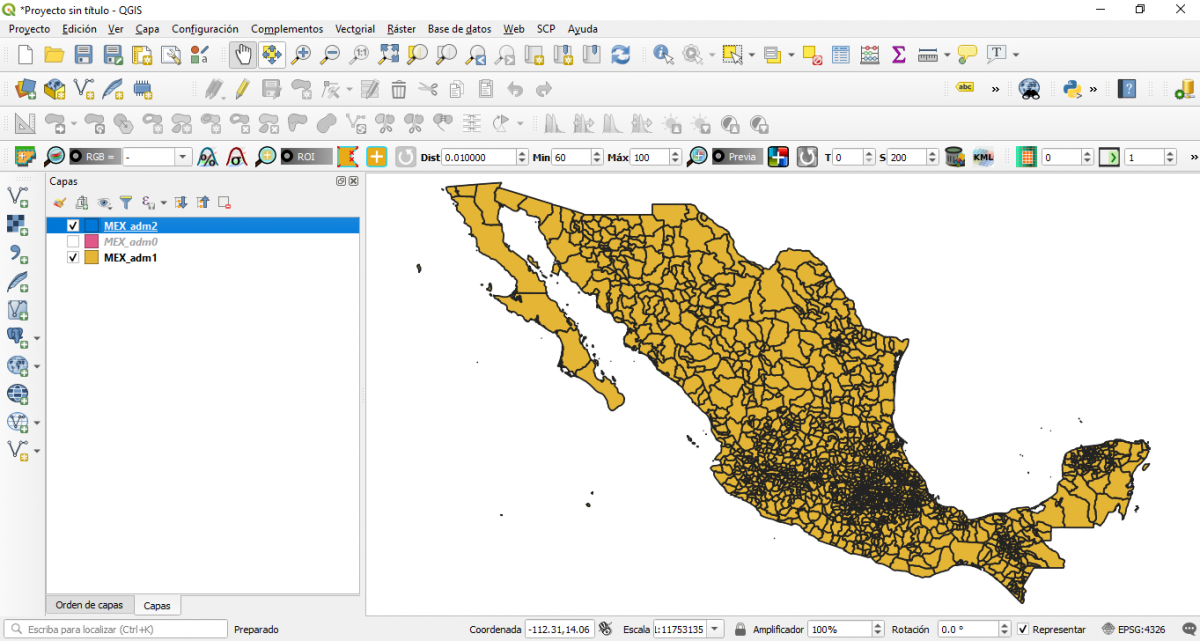Show the MEX_adm0 layer
Image resolution: width=1200 pixels, height=641 pixels.
pyautogui.click(x=72, y=241)
